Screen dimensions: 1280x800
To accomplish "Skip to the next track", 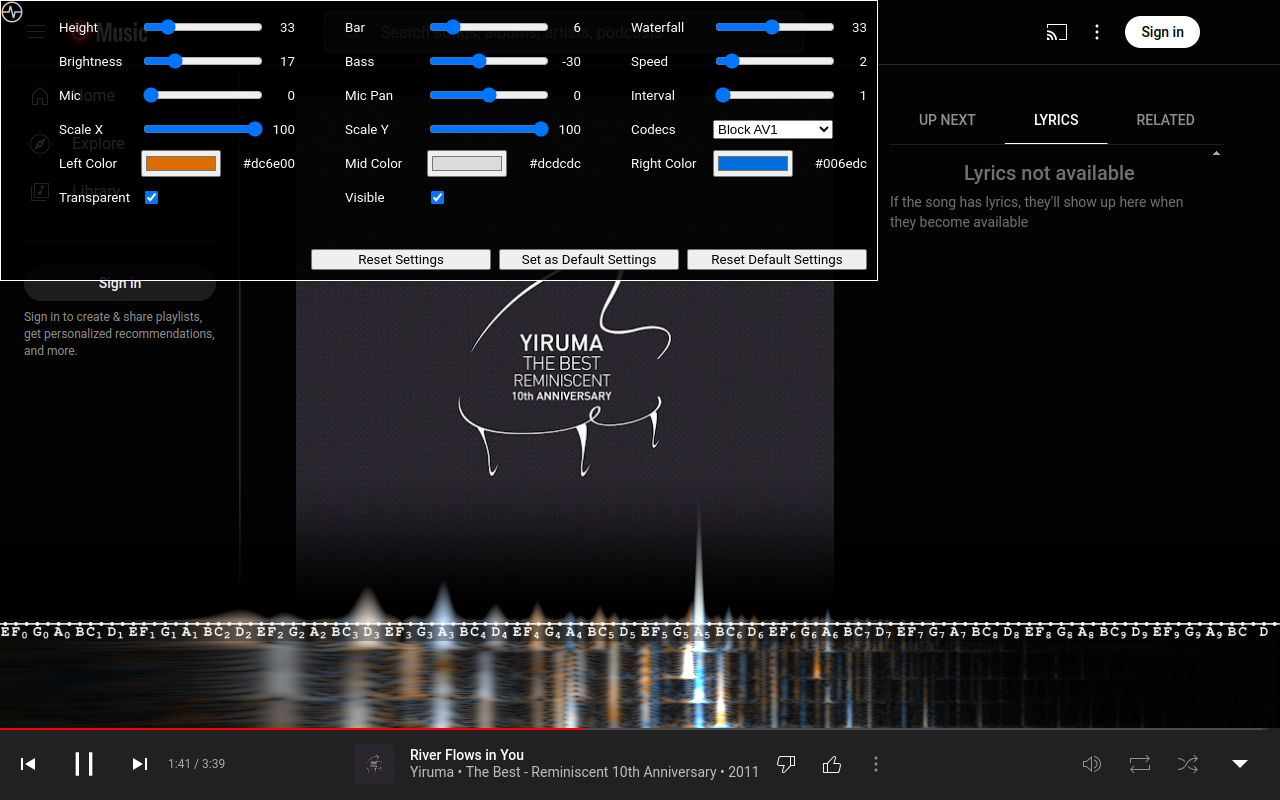I will [140, 764].
